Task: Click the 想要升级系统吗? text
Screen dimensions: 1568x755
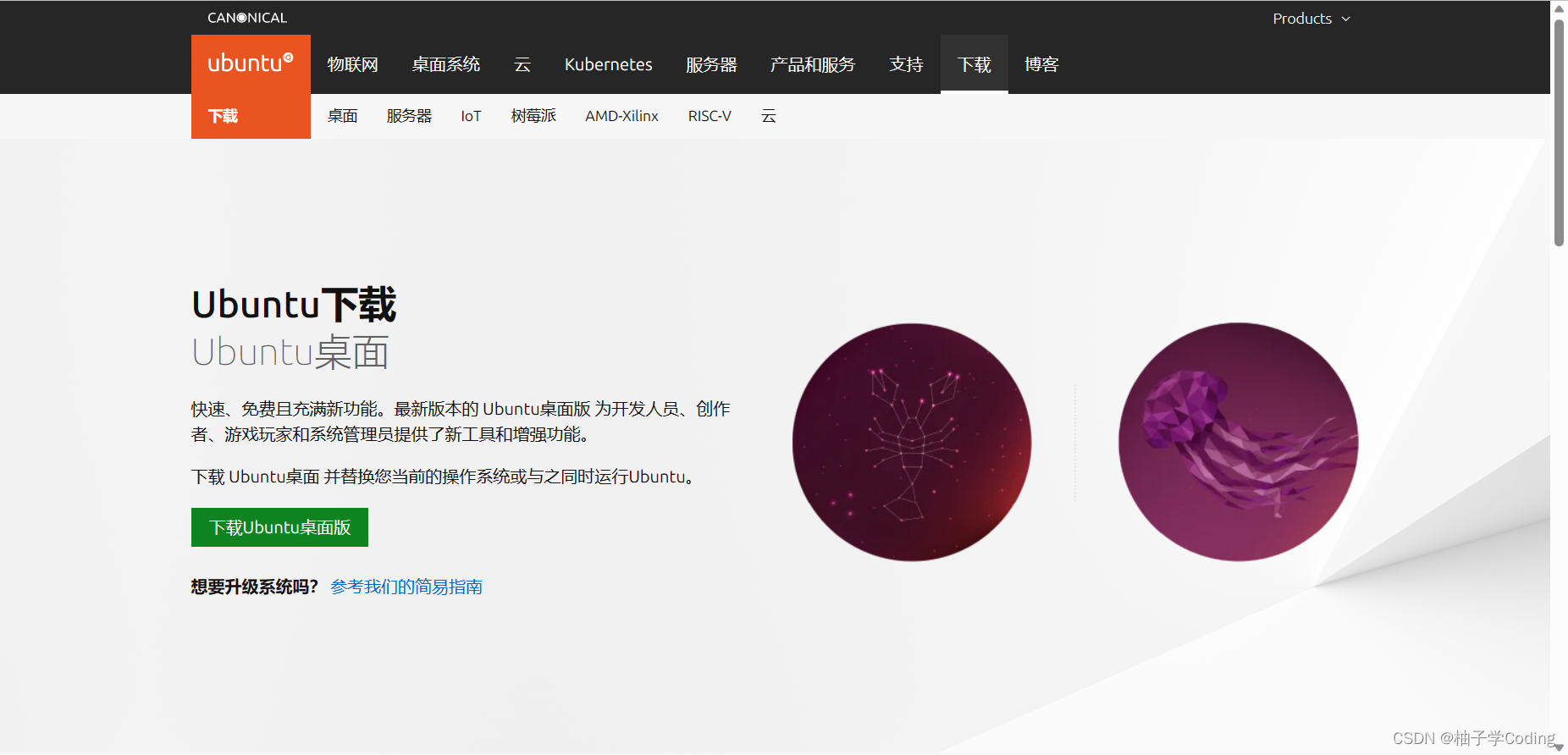Action: [255, 587]
